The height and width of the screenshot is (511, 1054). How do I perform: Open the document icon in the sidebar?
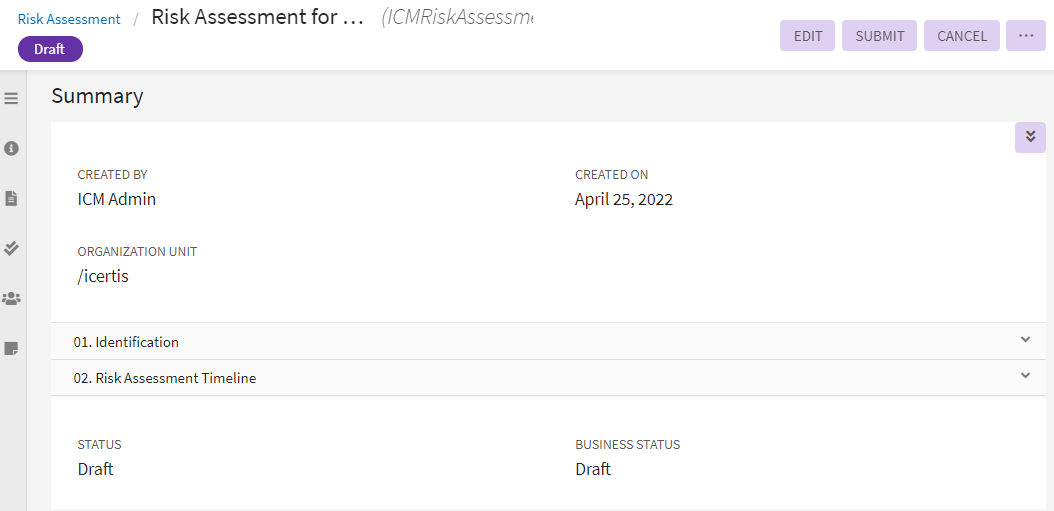12,198
